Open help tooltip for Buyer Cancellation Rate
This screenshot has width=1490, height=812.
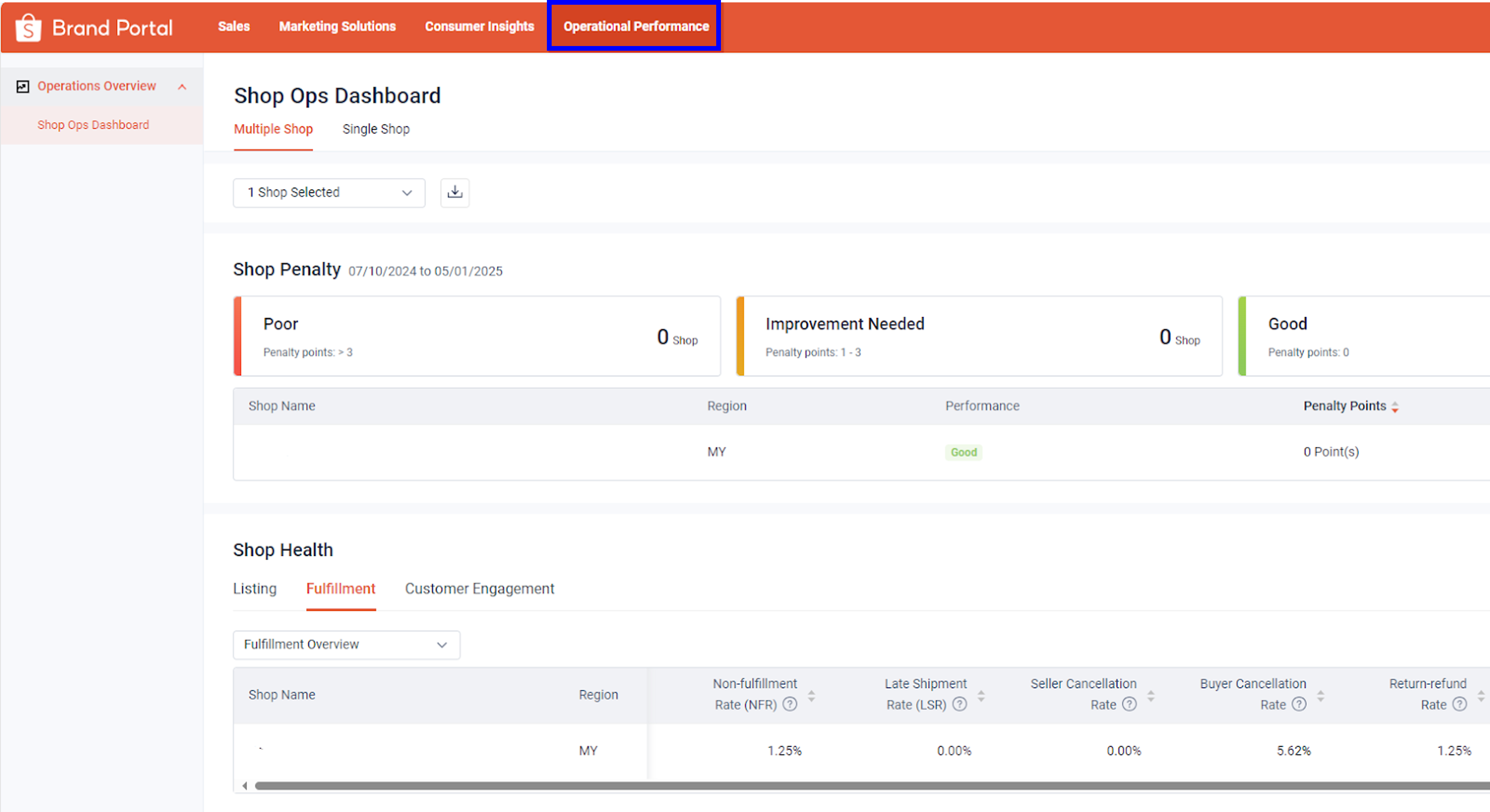point(1300,704)
